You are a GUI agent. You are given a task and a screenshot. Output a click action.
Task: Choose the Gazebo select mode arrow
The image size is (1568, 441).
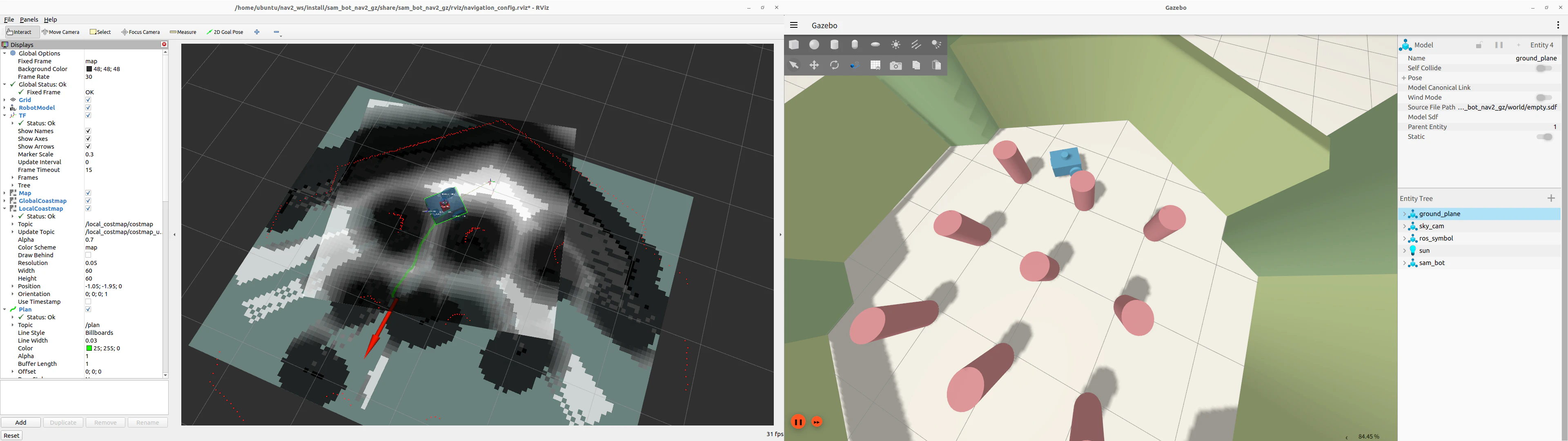click(x=794, y=65)
